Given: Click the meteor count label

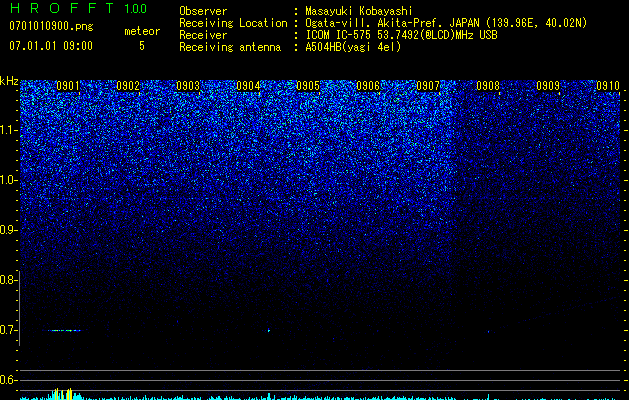Looking at the screenshot, I should click(x=142, y=31).
